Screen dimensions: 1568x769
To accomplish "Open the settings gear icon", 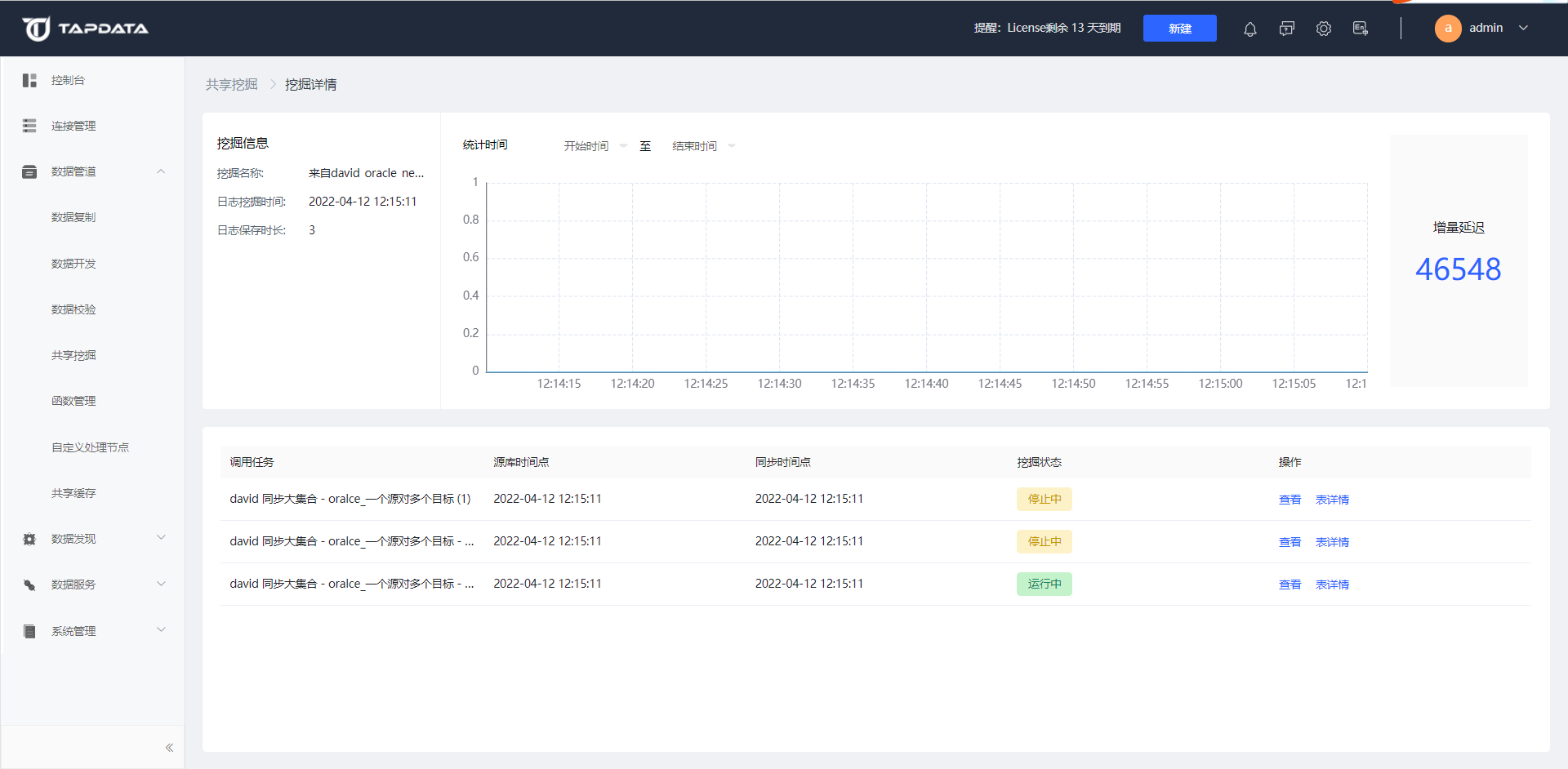I will tap(1323, 29).
